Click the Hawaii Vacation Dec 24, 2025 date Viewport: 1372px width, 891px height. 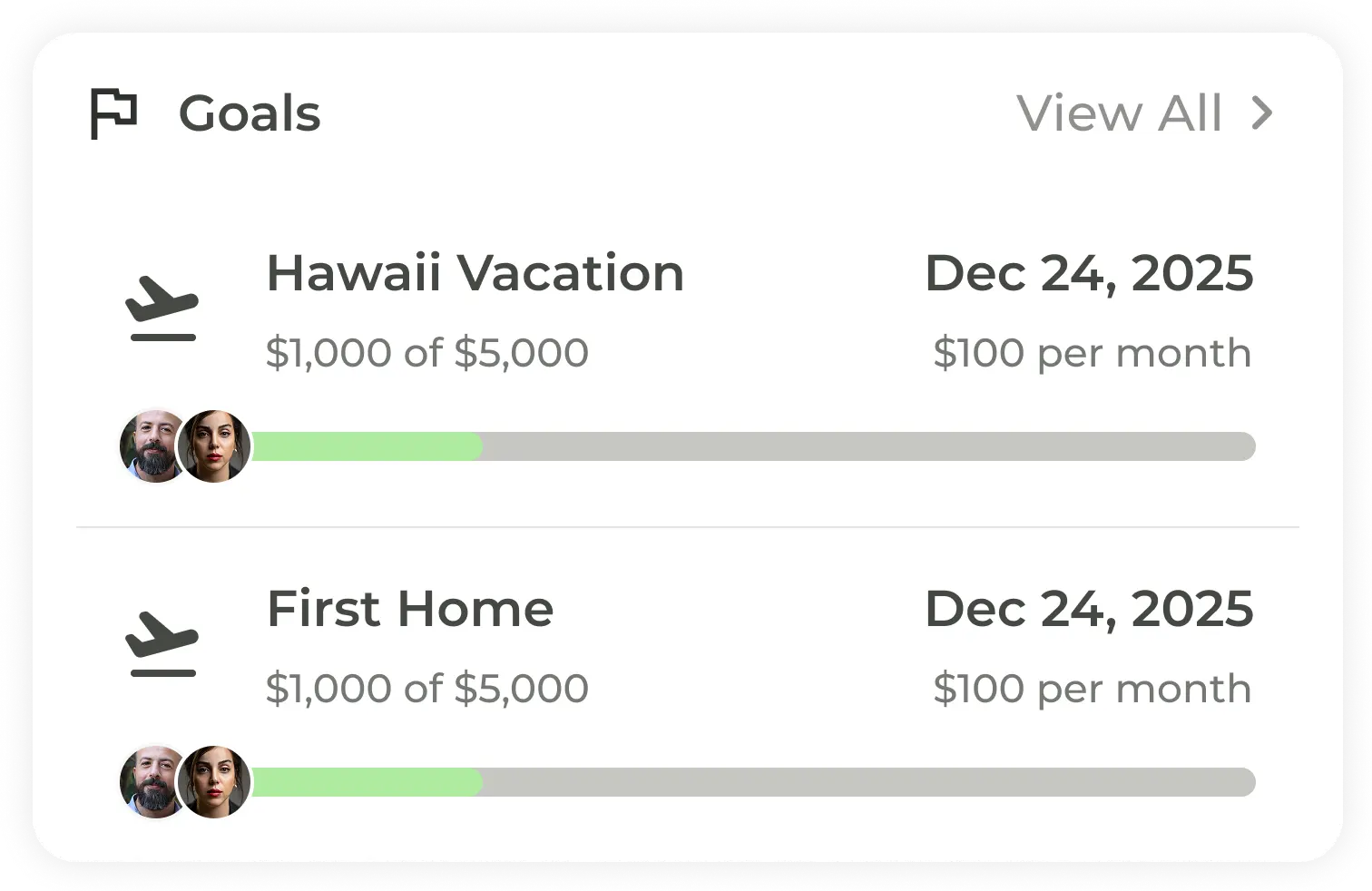(1089, 273)
